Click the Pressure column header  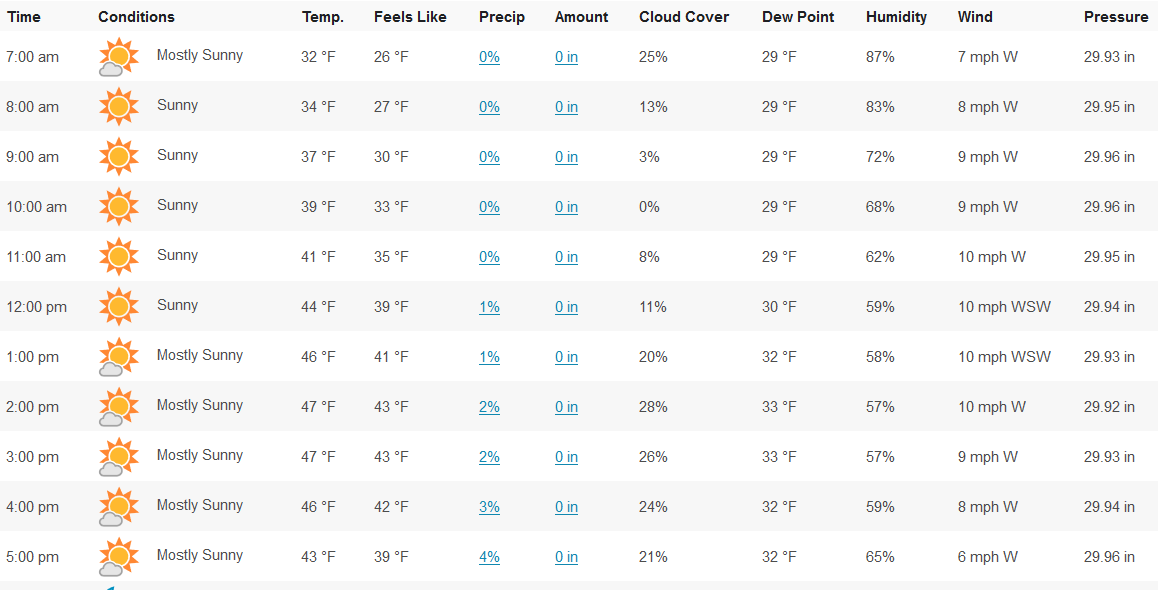pyautogui.click(x=1116, y=17)
